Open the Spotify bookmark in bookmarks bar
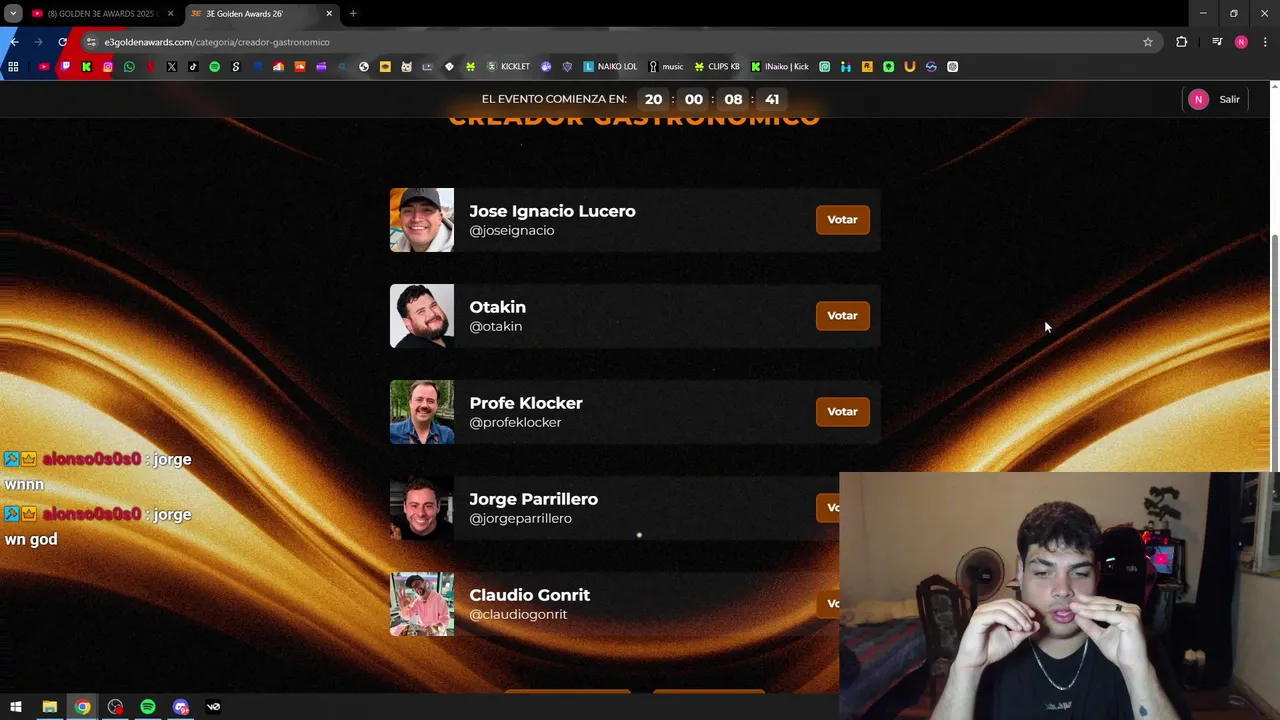This screenshot has width=1280, height=720. [214, 67]
